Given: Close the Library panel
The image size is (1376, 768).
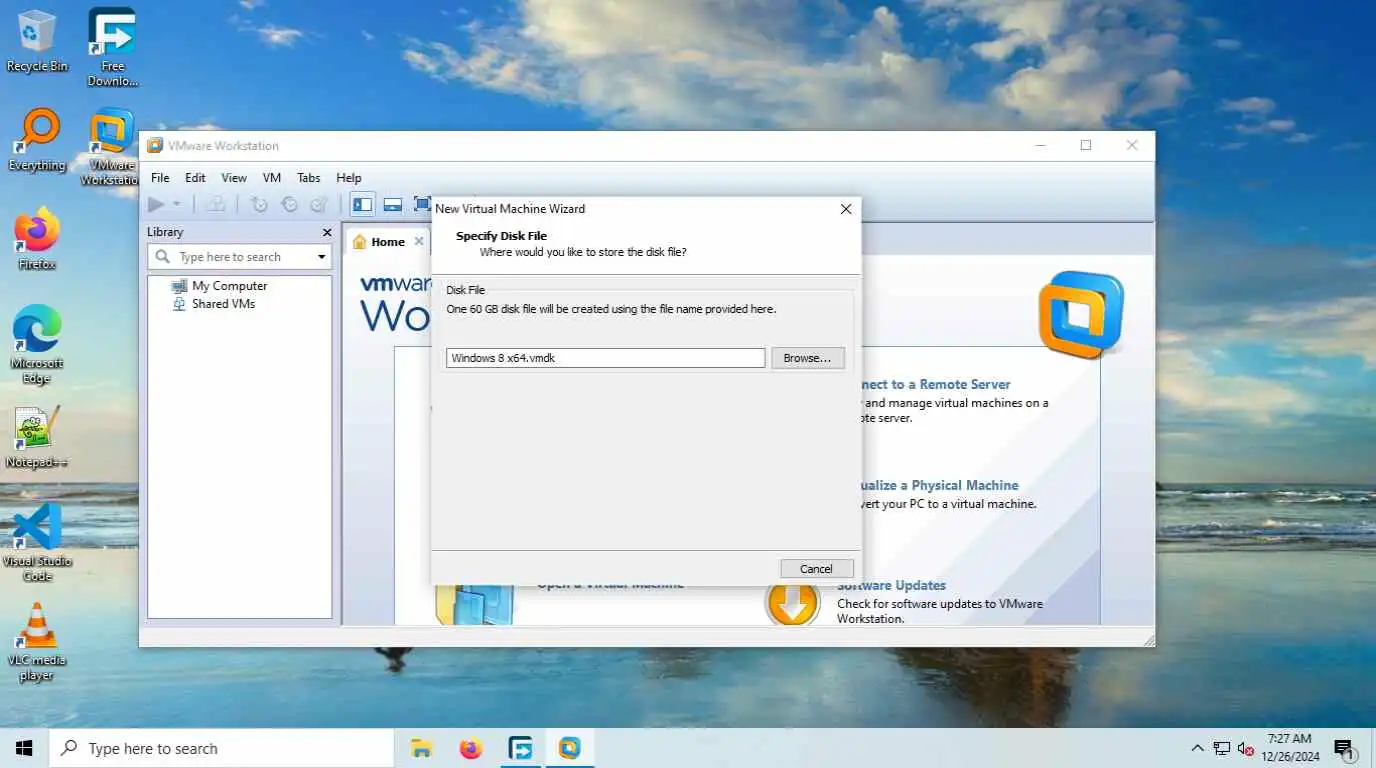Looking at the screenshot, I should [326, 232].
